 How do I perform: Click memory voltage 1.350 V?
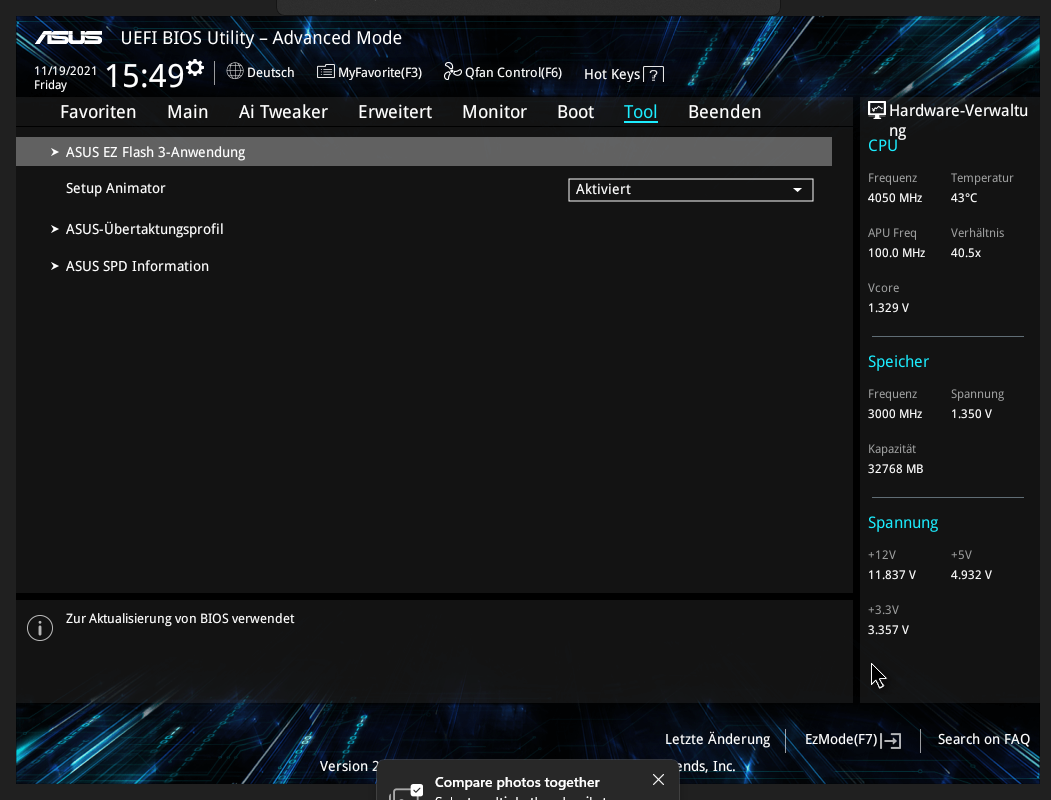[x=971, y=413]
